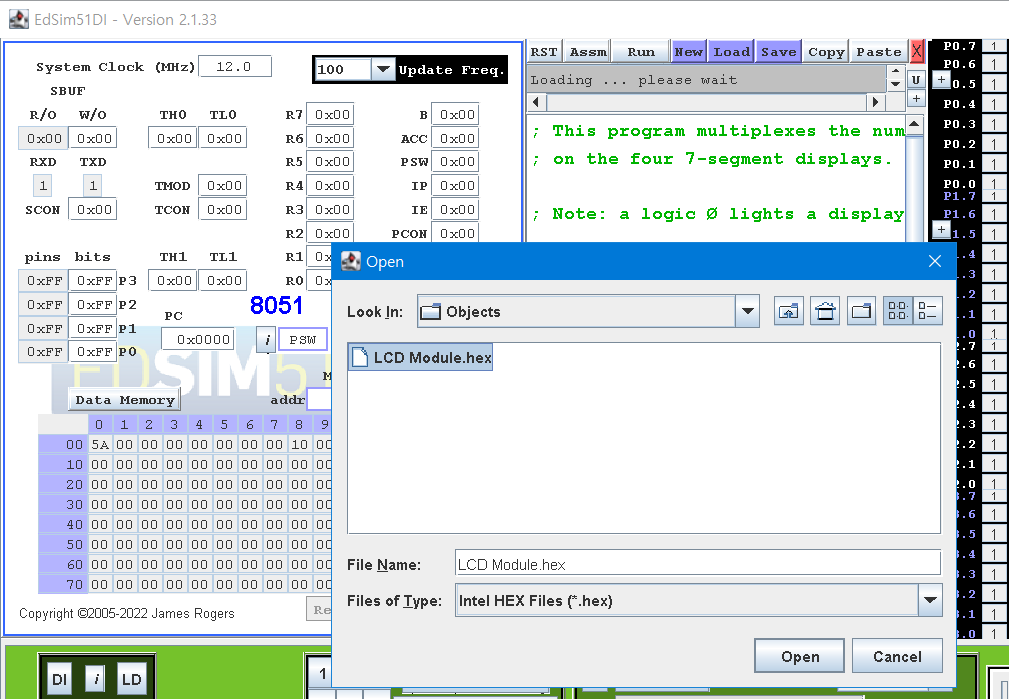Click the Paste button in toolbar
Screen dimensions: 1009x699
(x=879, y=51)
